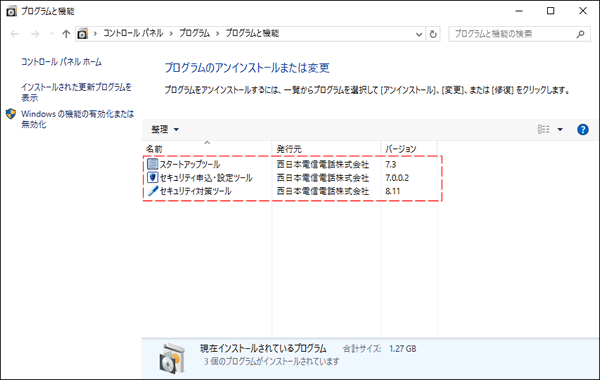Screen dimensions: 600x380
Task: Click the control panel icon in address bar
Action: (x=82, y=34)
